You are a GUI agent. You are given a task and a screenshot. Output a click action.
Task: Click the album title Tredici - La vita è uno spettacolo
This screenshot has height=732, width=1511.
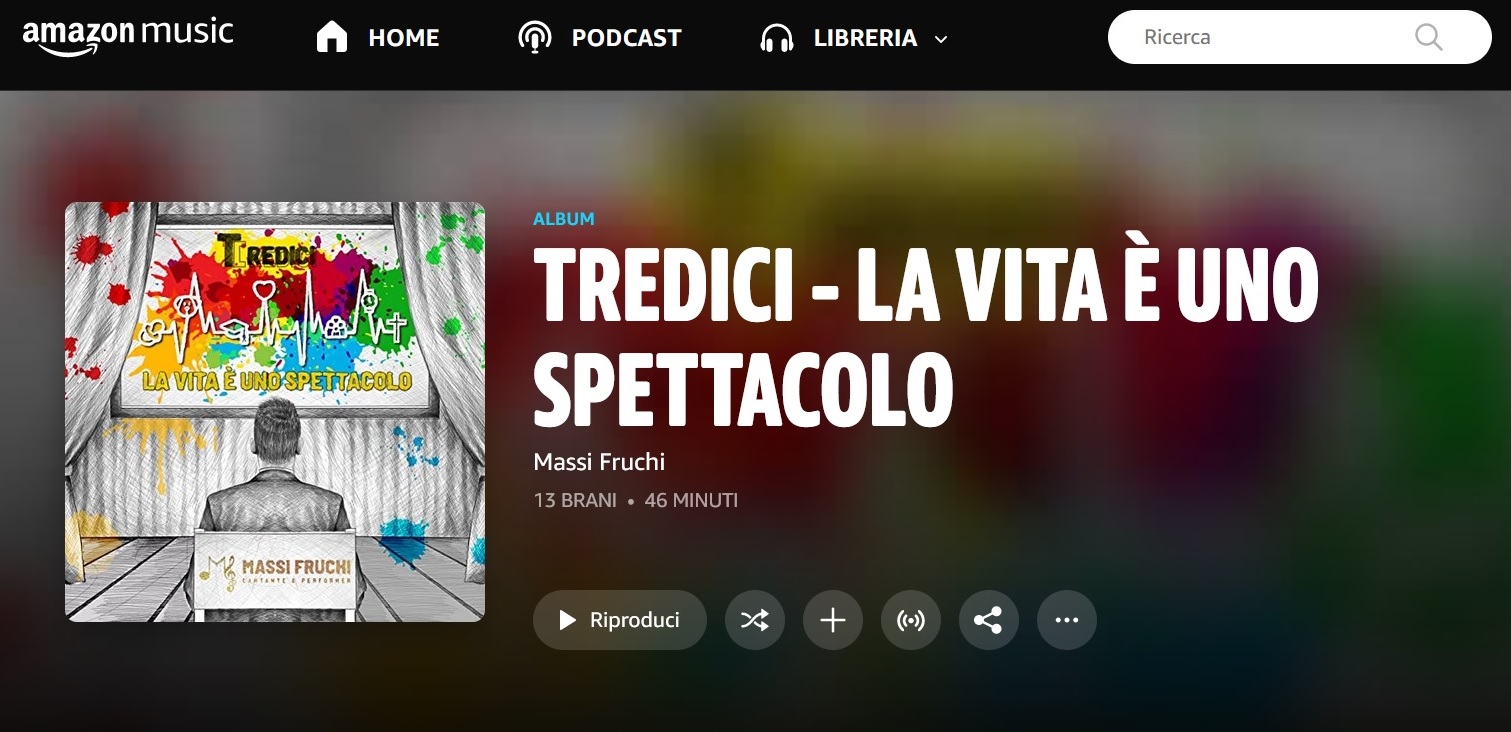[926, 334]
